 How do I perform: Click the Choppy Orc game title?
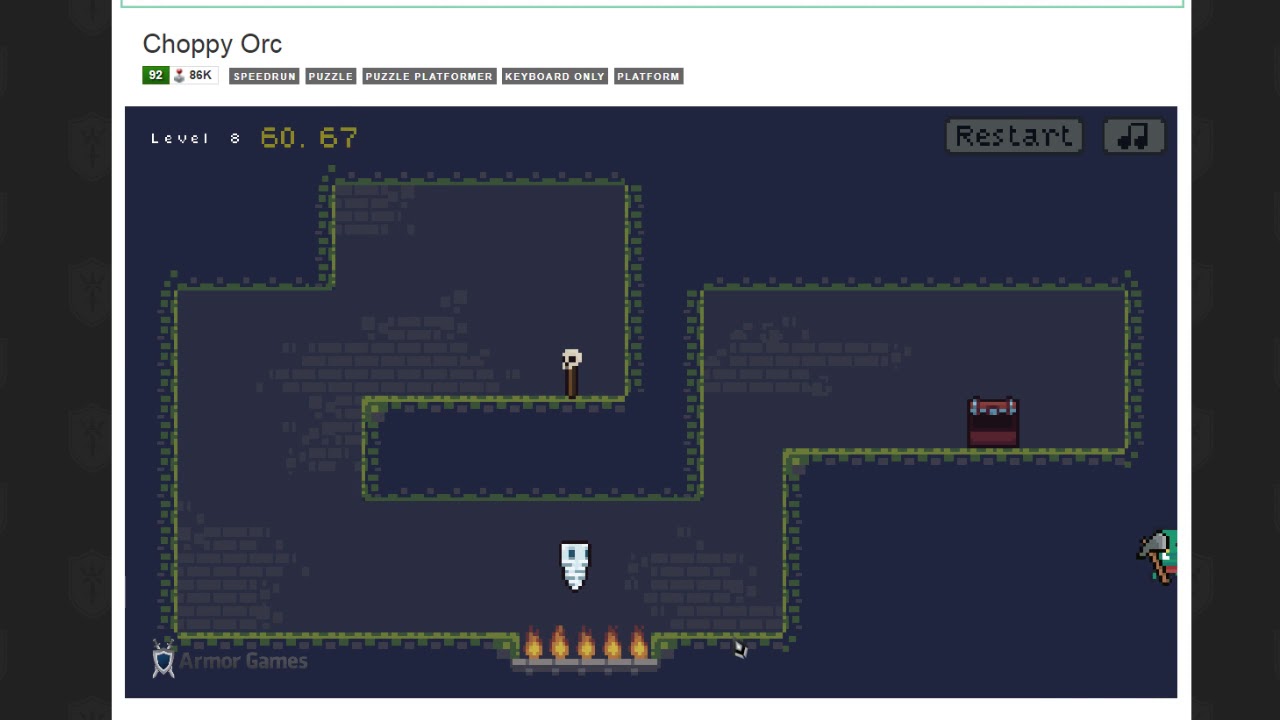tap(212, 44)
